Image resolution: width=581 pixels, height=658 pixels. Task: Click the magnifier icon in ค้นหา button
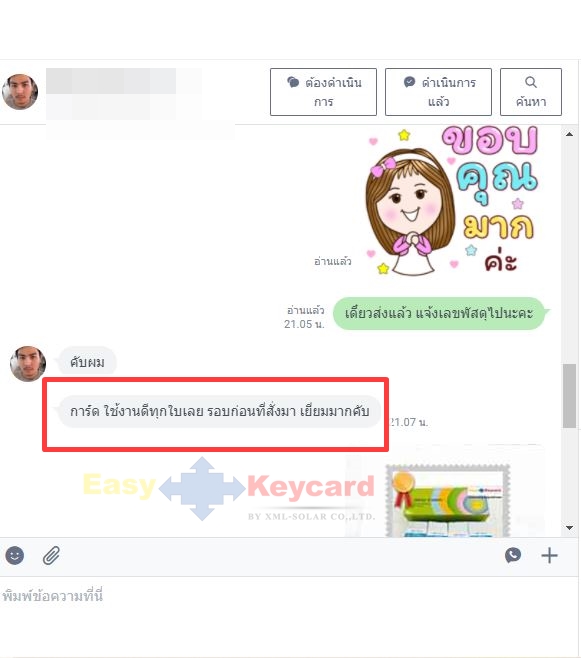pyautogui.click(x=531, y=82)
